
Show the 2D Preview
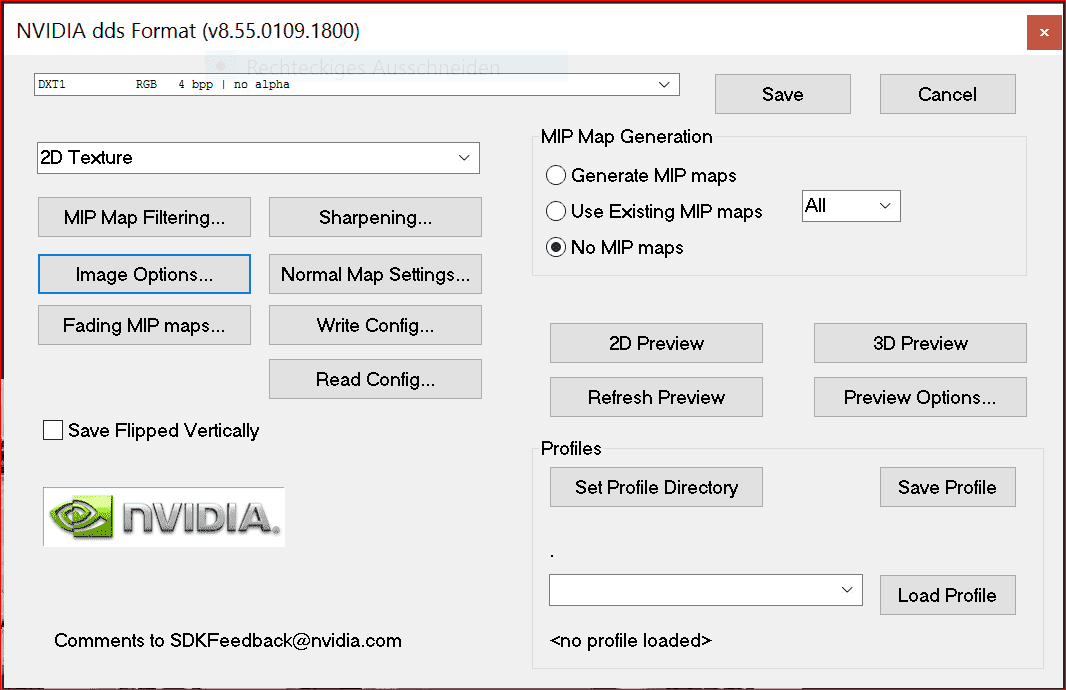(656, 343)
